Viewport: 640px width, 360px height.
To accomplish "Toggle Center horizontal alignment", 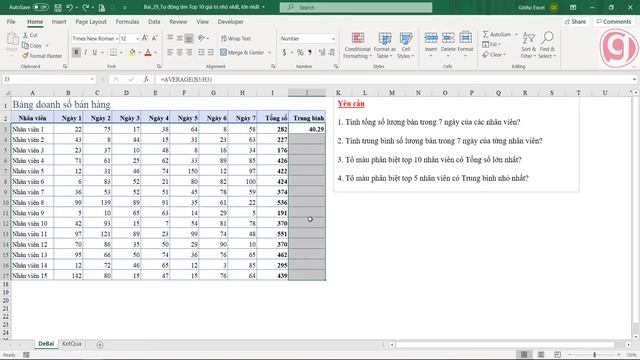I will click(x=180, y=53).
